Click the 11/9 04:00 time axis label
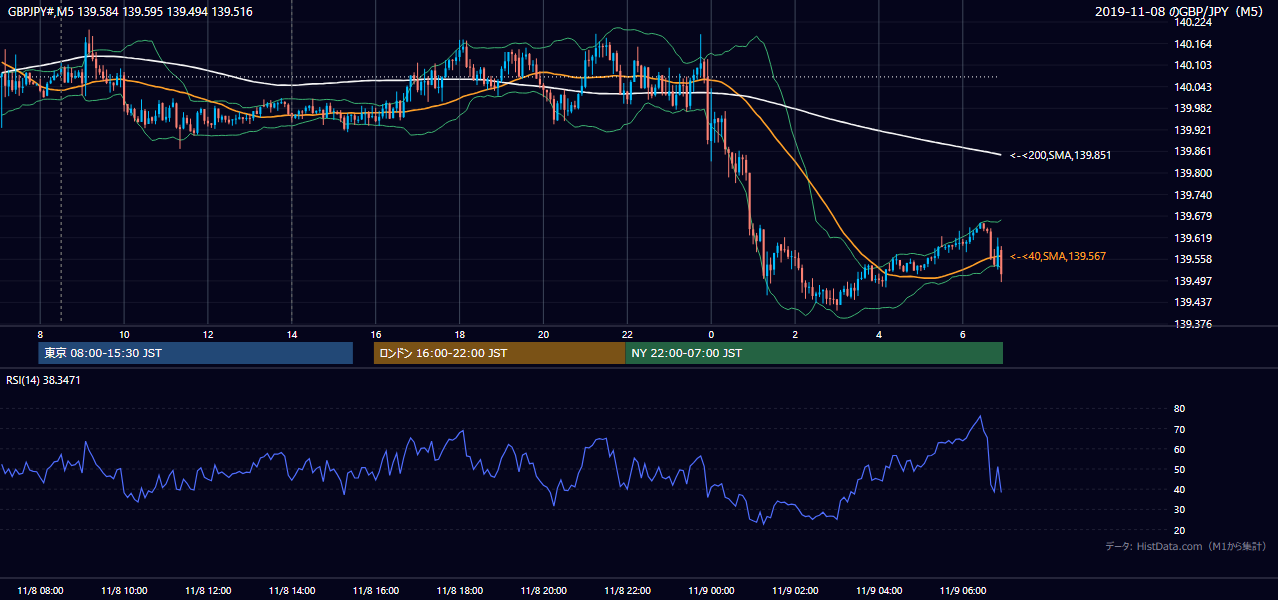Viewport: 1278px width, 600px height. click(879, 590)
